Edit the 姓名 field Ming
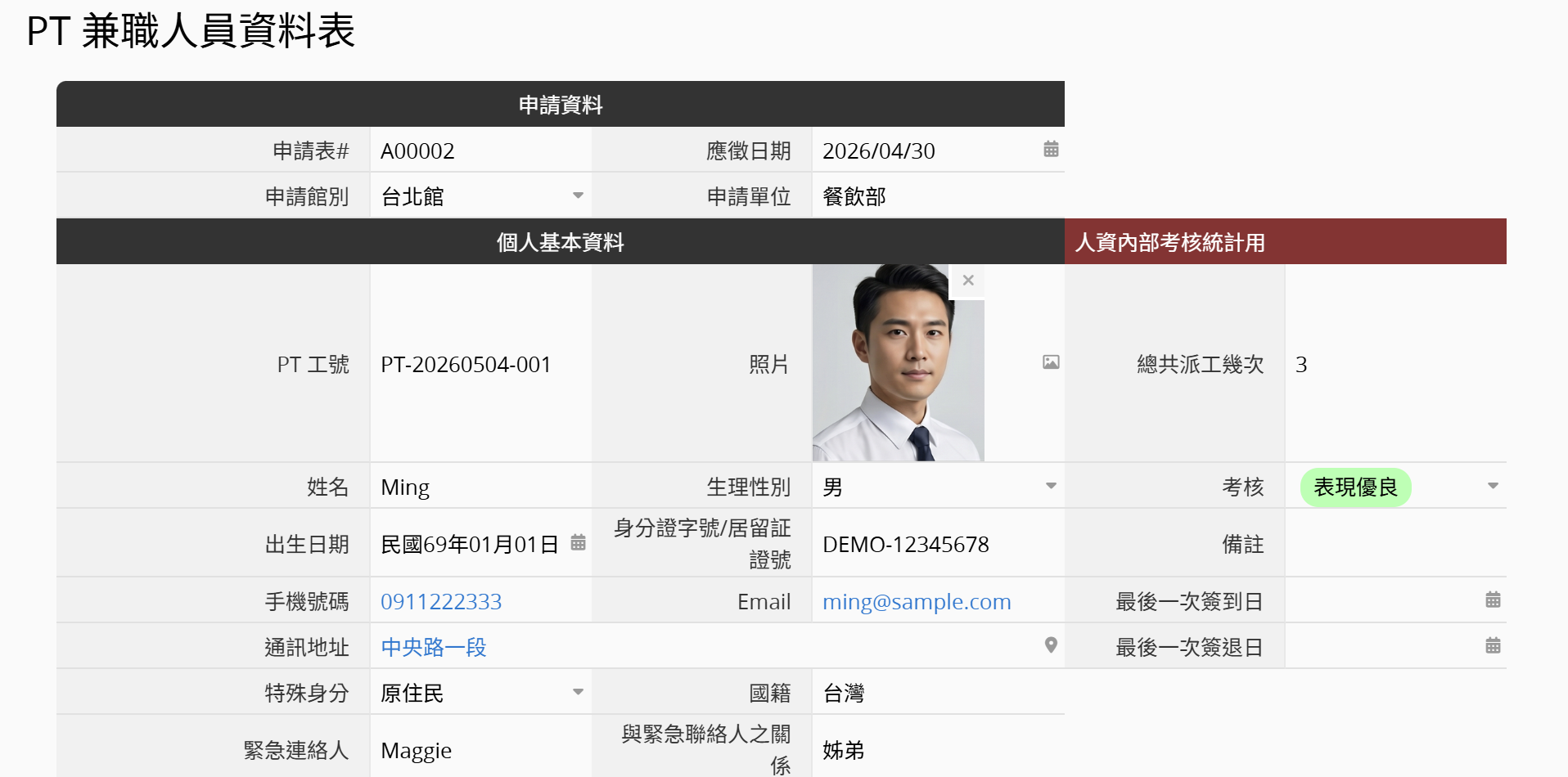This screenshot has height=777, width=1568. 480,487
